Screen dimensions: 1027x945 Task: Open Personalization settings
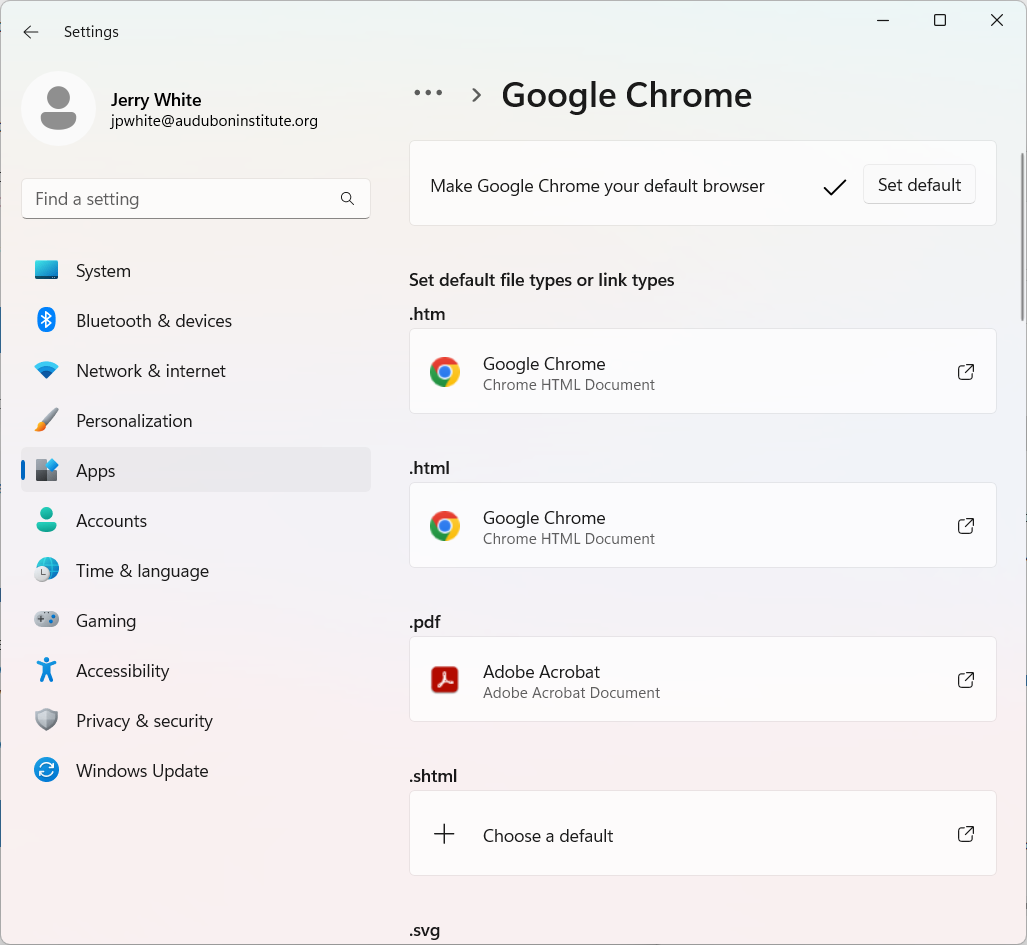click(x=196, y=420)
